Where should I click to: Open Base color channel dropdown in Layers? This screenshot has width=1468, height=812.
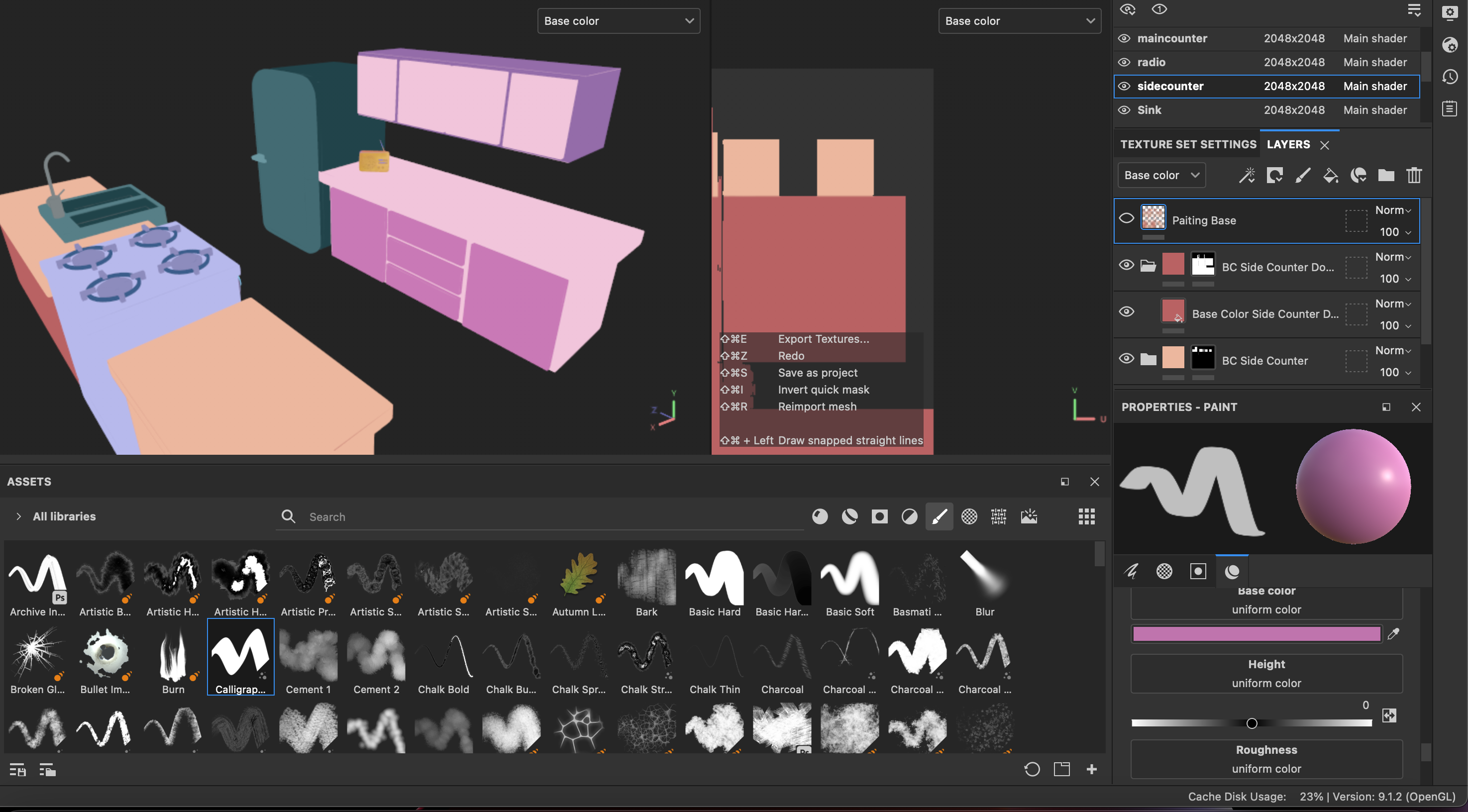[1161, 176]
